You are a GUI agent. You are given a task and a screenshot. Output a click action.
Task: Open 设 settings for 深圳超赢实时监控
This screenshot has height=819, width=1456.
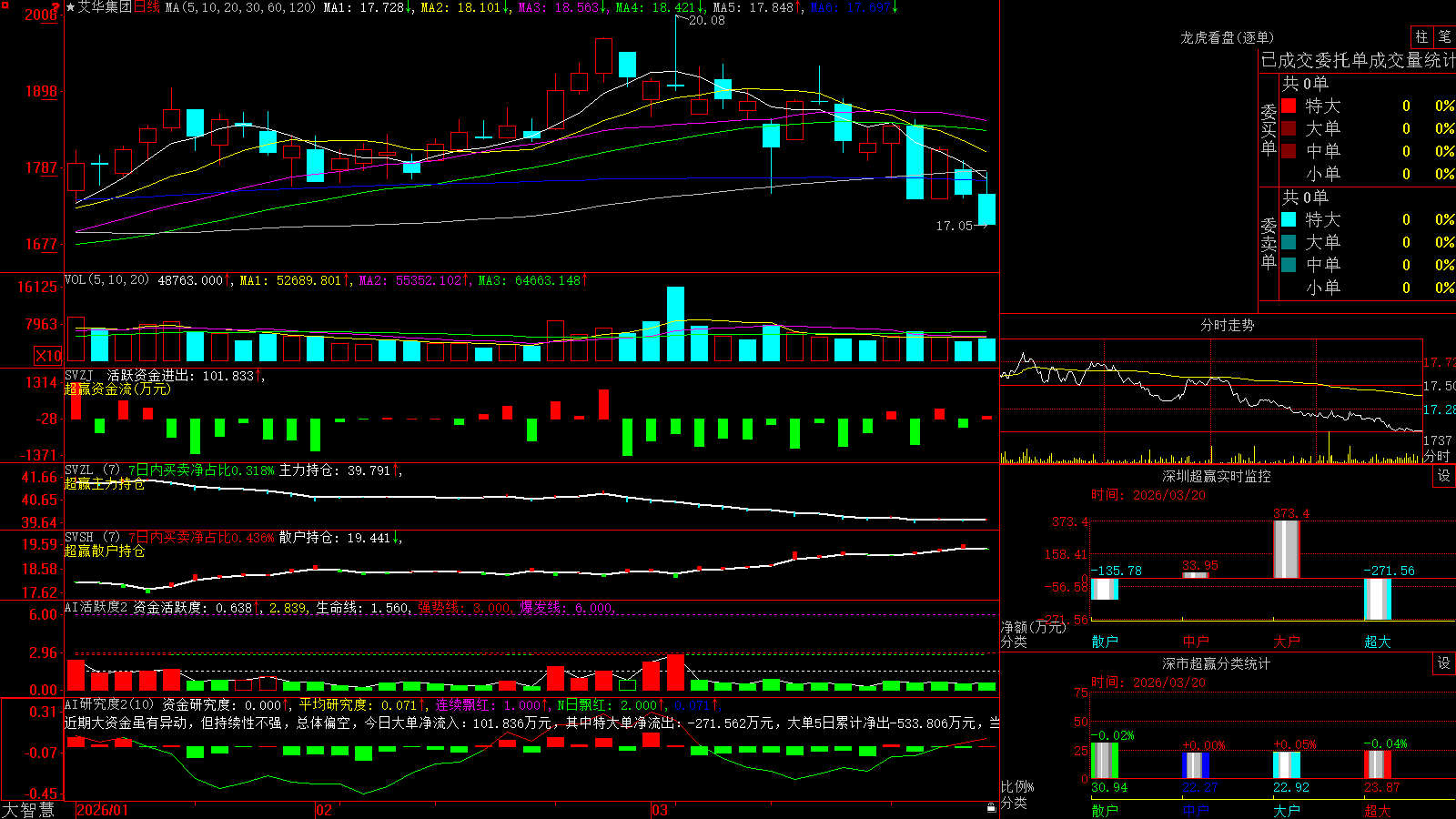[1443, 476]
